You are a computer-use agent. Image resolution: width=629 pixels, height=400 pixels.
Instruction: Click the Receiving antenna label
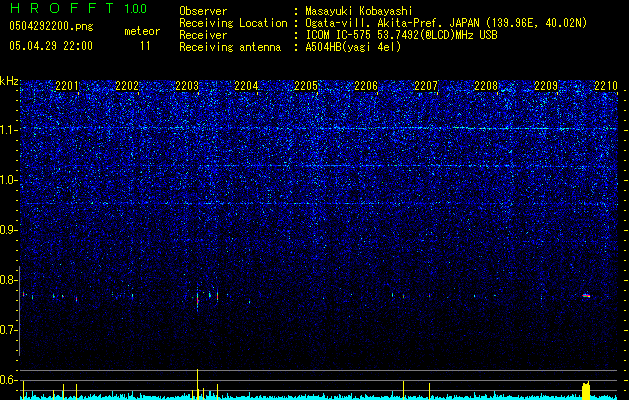coord(230,47)
